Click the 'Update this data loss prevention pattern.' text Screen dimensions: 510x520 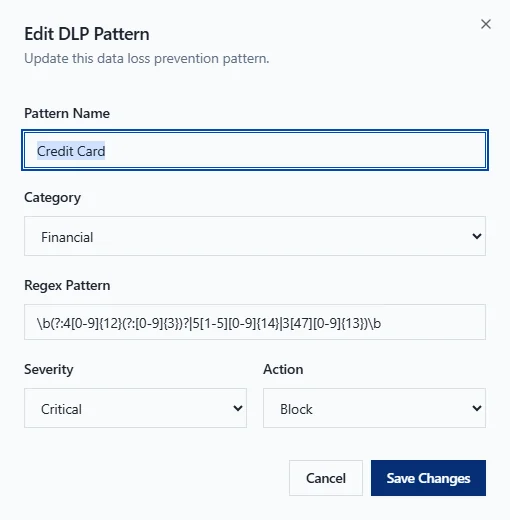coord(147,59)
